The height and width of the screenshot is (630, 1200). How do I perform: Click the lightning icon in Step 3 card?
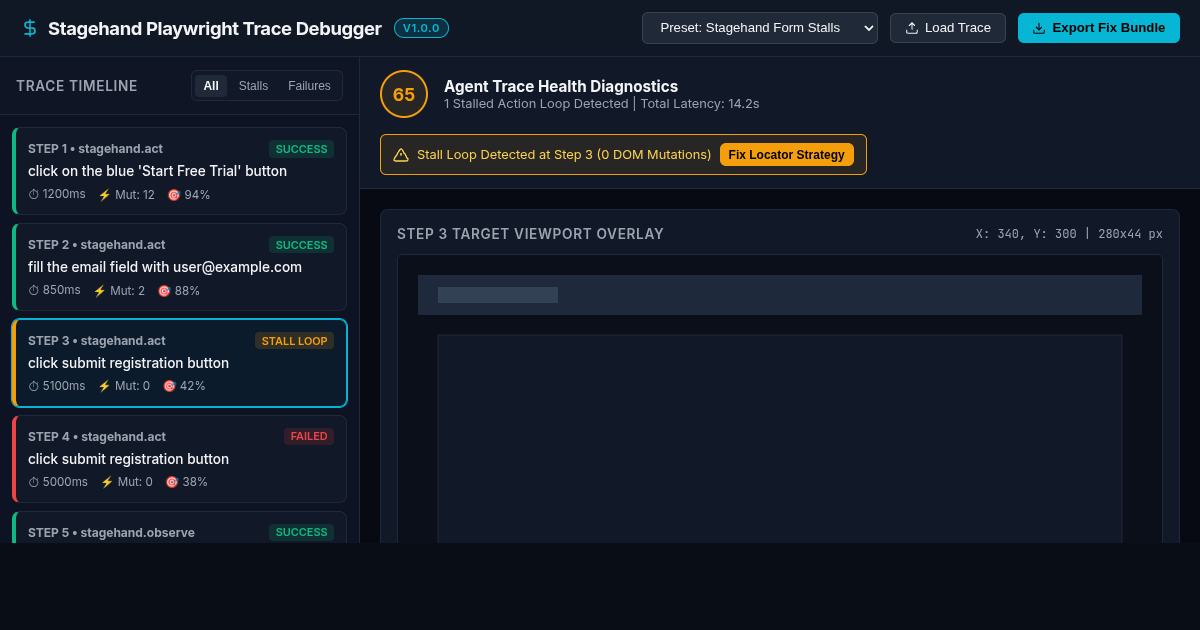point(104,387)
